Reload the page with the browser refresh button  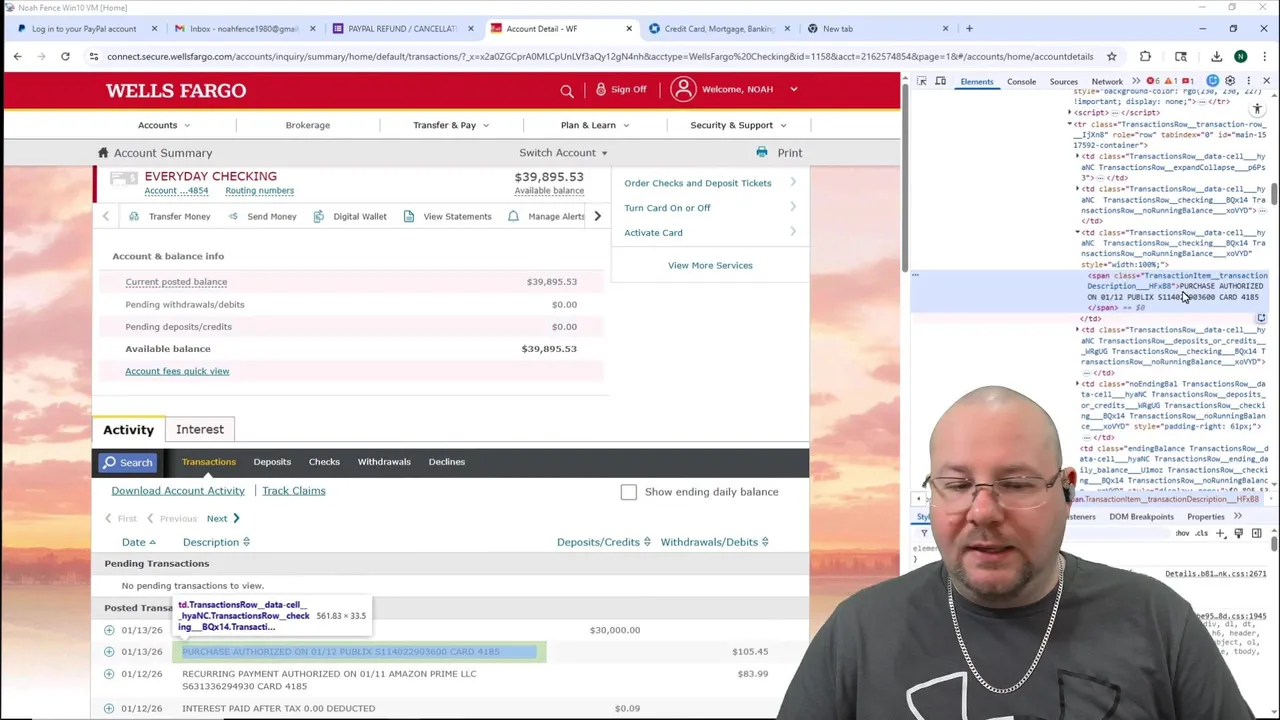[x=65, y=56]
